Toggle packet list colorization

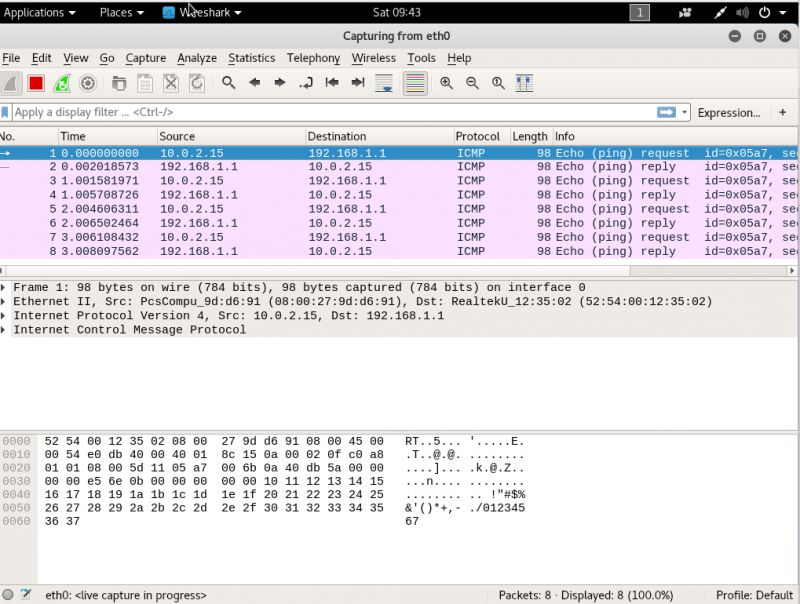click(x=415, y=83)
